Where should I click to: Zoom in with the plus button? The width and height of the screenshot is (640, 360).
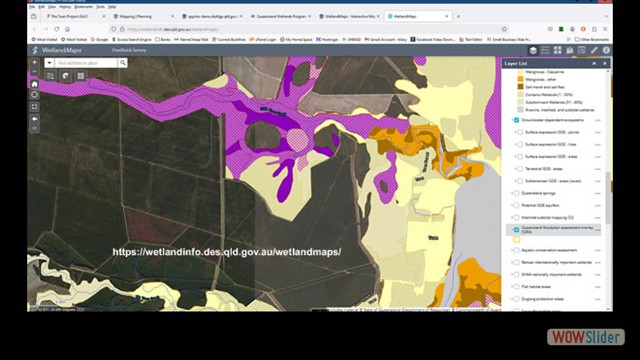click(35, 62)
